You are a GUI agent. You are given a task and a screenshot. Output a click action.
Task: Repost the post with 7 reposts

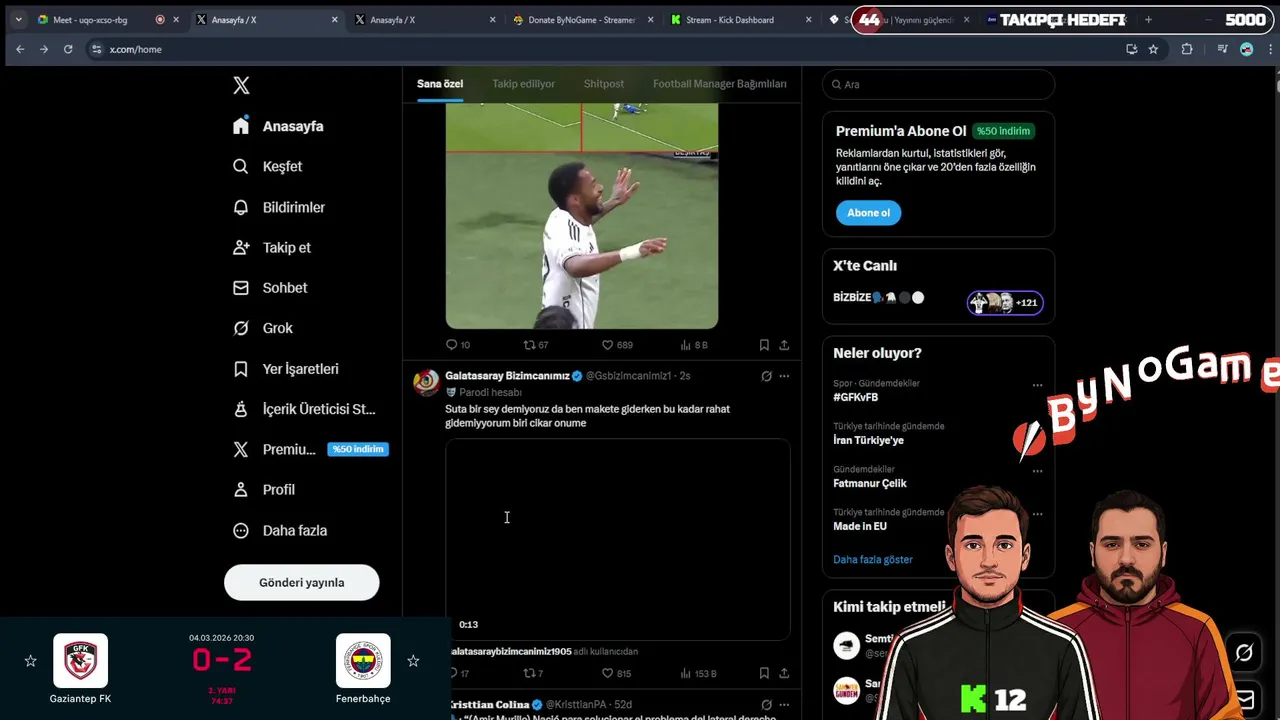(534, 674)
